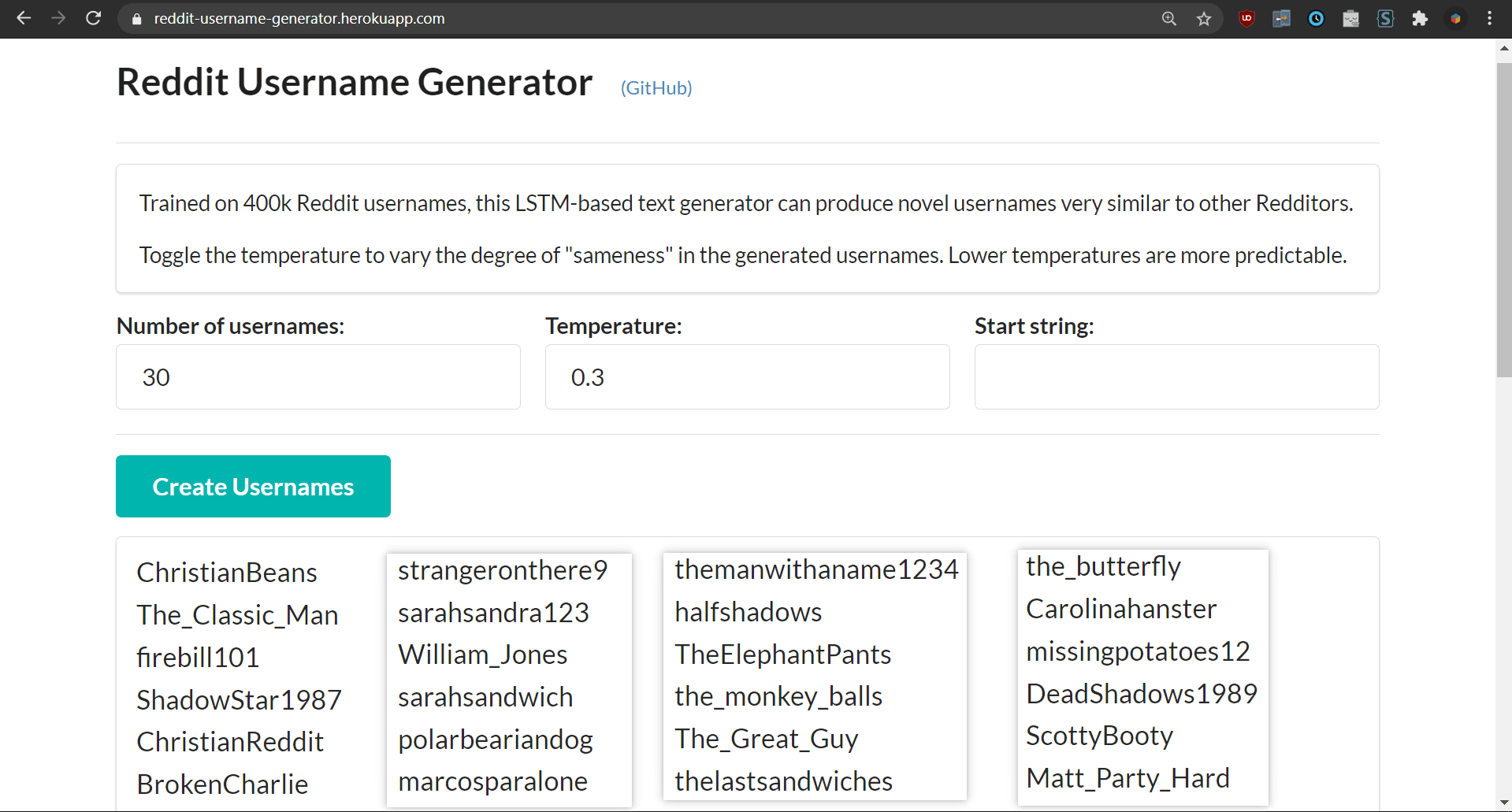Select the username halfshadows
The width and height of the screenshot is (1512, 812).
click(x=749, y=612)
